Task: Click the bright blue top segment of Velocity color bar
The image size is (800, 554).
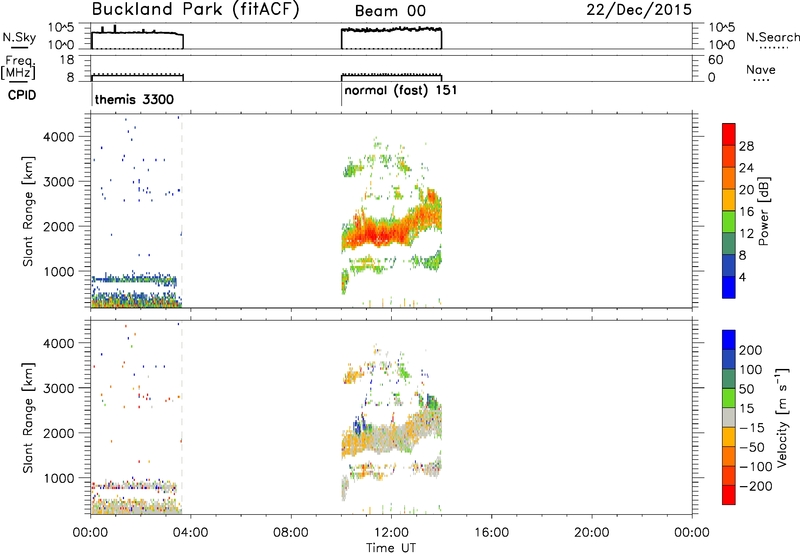Action: pos(729,340)
